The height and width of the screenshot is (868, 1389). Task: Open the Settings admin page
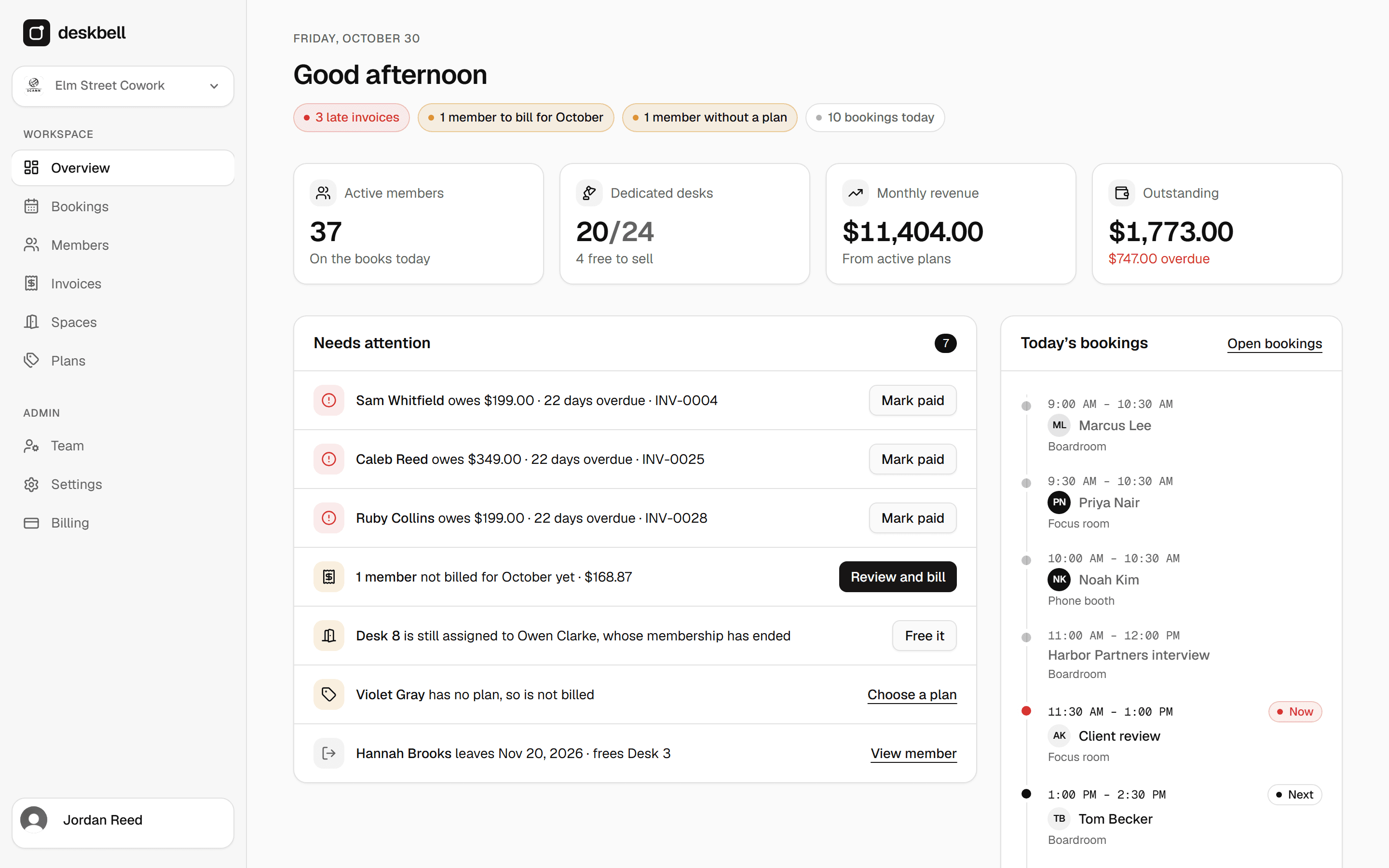[x=123, y=484]
